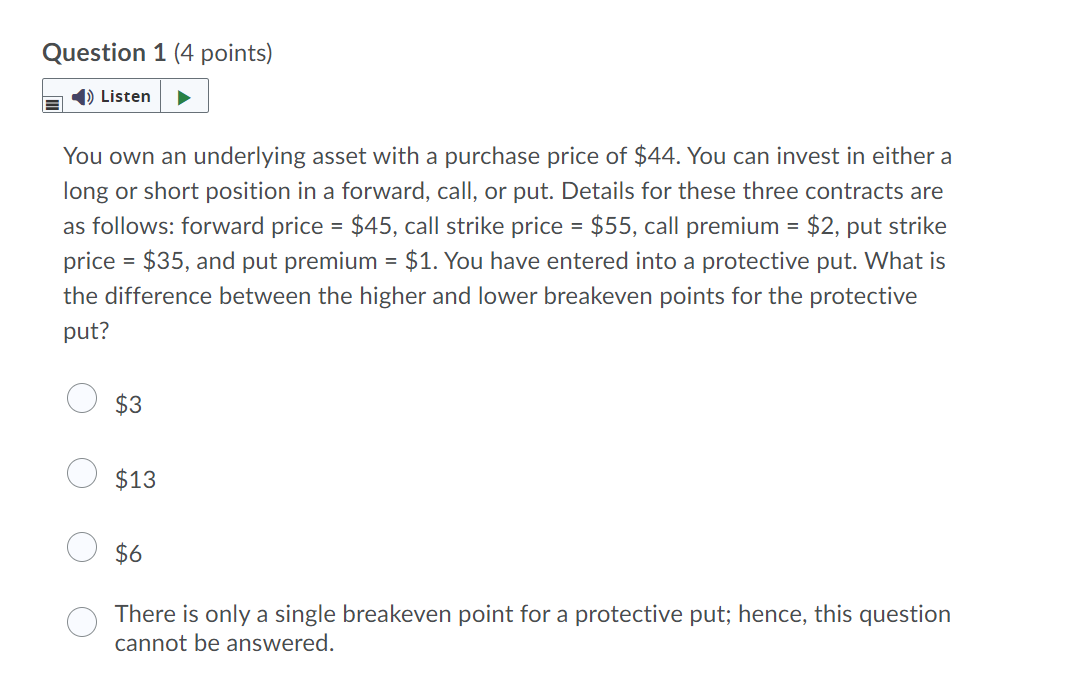The image size is (1065, 682).
Task: Select the $3 answer option
Action: click(x=81, y=397)
